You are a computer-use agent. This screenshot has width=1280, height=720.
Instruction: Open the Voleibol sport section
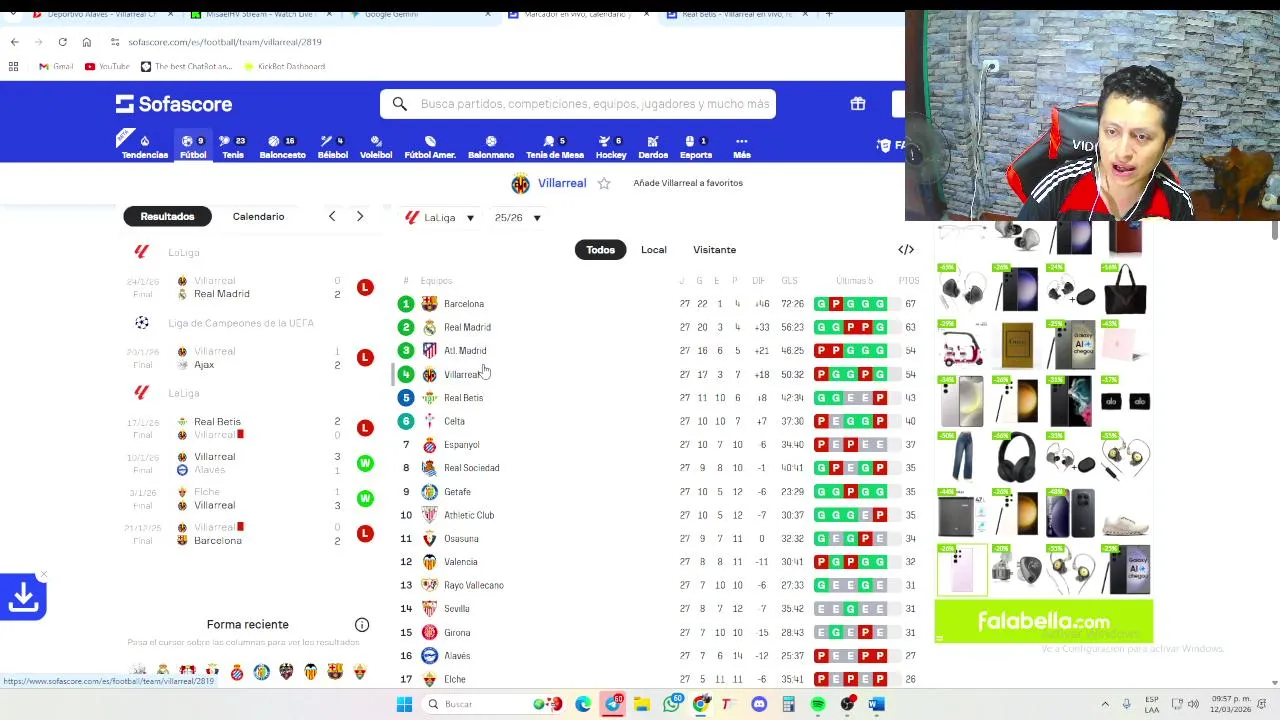(376, 147)
